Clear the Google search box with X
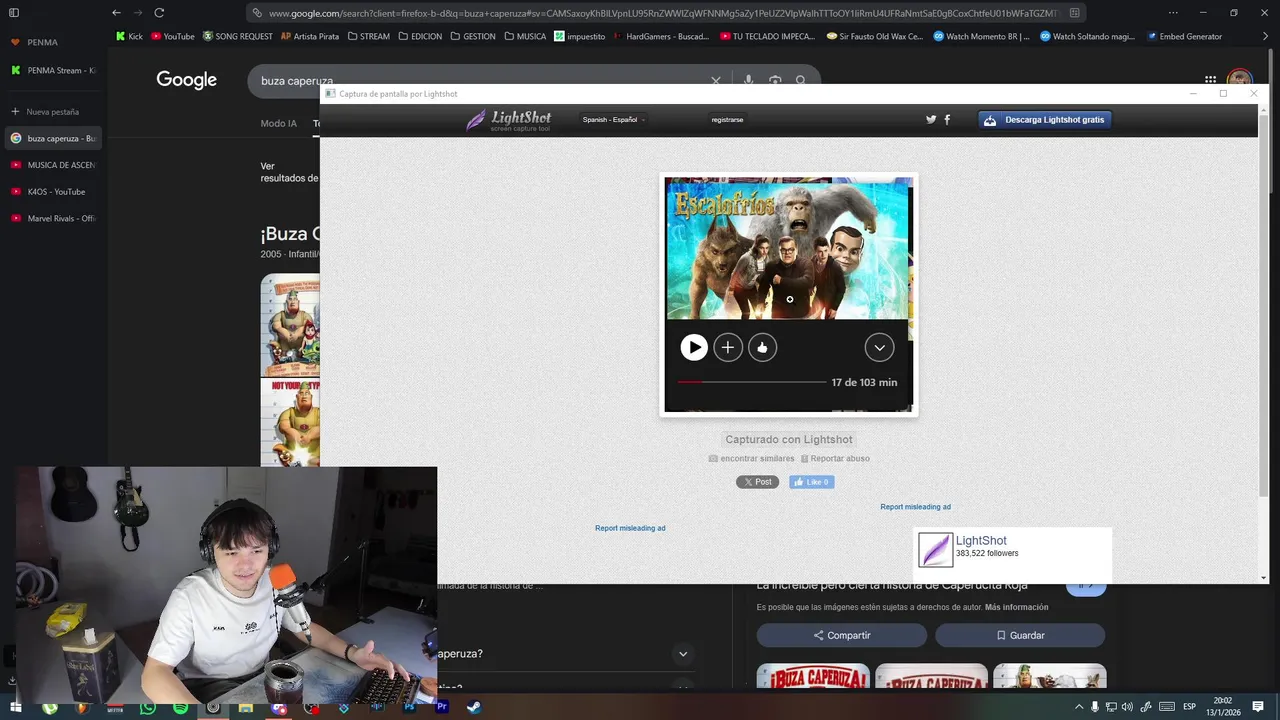1280x720 pixels. click(716, 80)
